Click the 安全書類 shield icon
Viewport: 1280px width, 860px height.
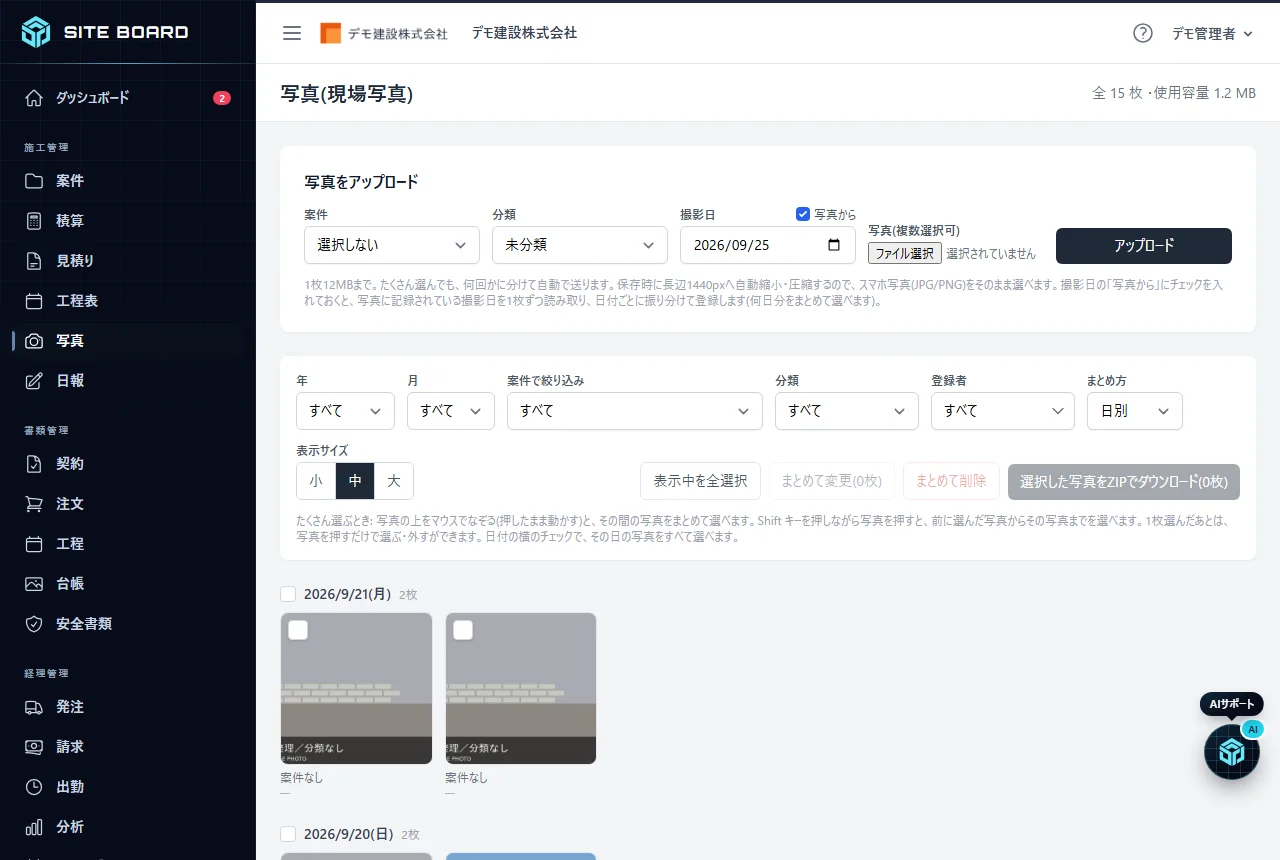[x=34, y=624]
